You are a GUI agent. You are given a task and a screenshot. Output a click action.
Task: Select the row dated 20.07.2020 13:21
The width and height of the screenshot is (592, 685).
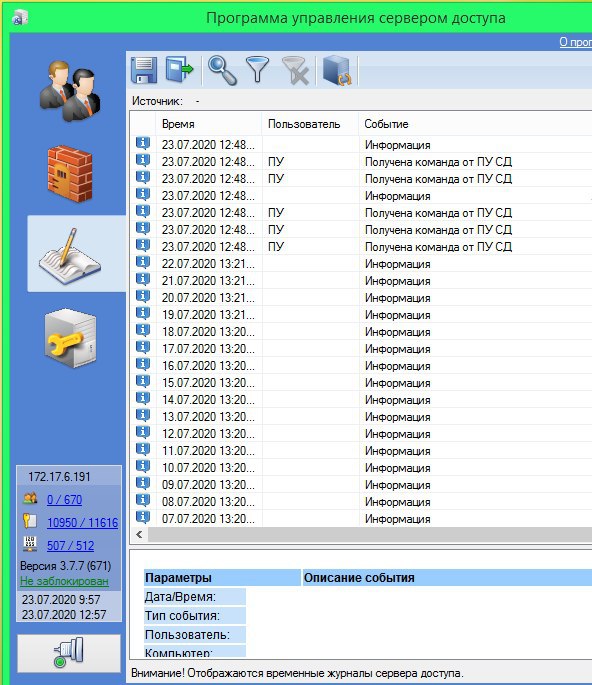point(361,298)
